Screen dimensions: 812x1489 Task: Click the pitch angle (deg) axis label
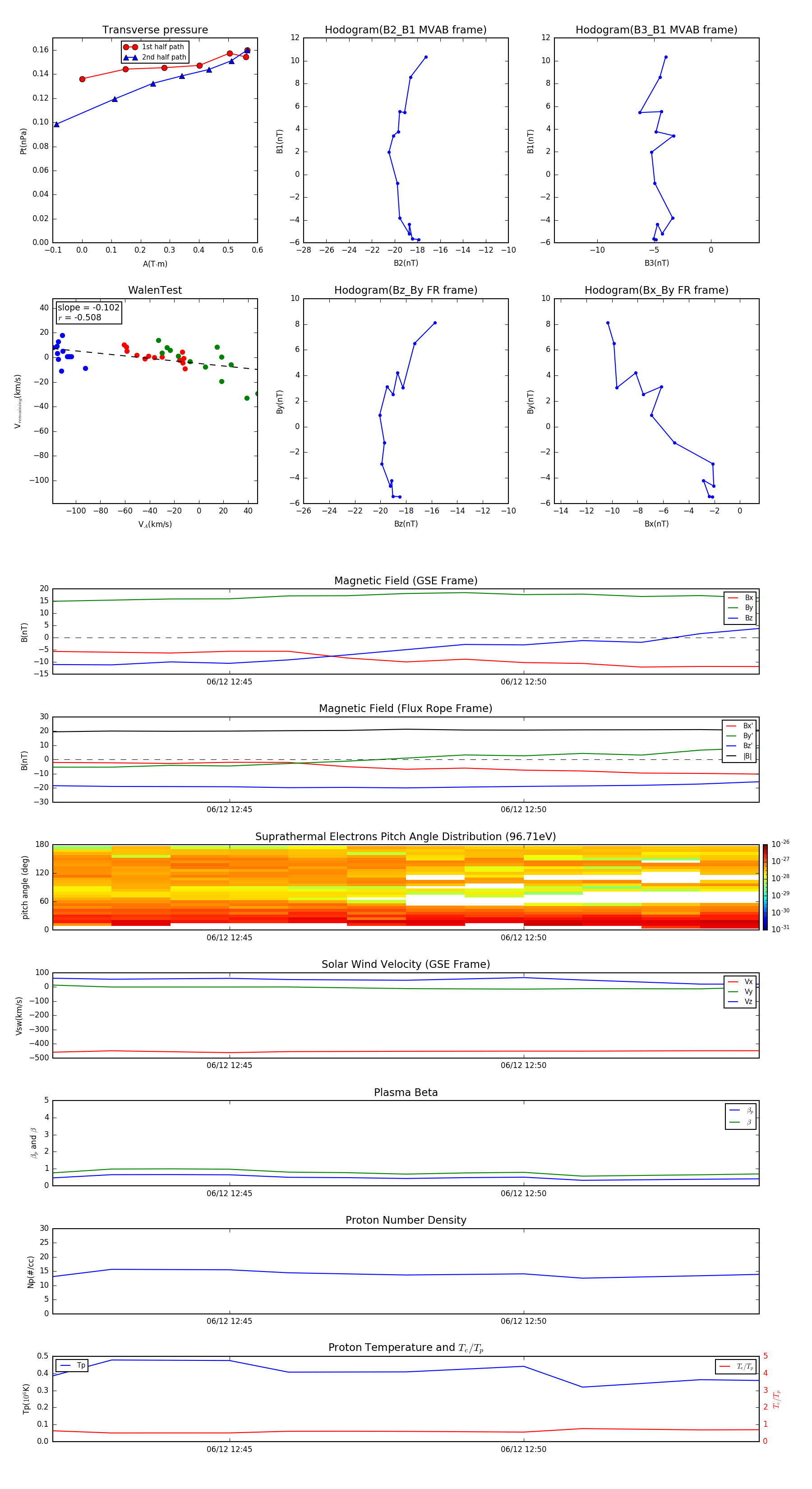click(x=25, y=887)
